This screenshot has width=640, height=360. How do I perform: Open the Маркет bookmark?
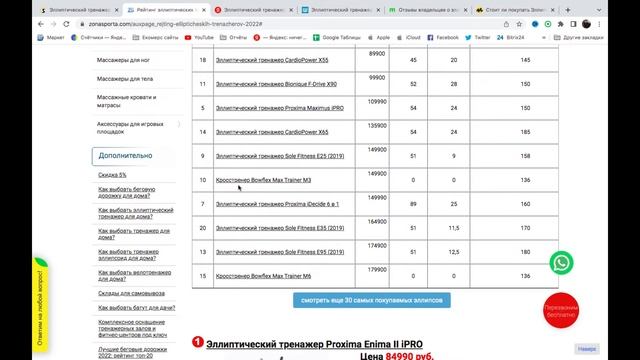point(51,38)
